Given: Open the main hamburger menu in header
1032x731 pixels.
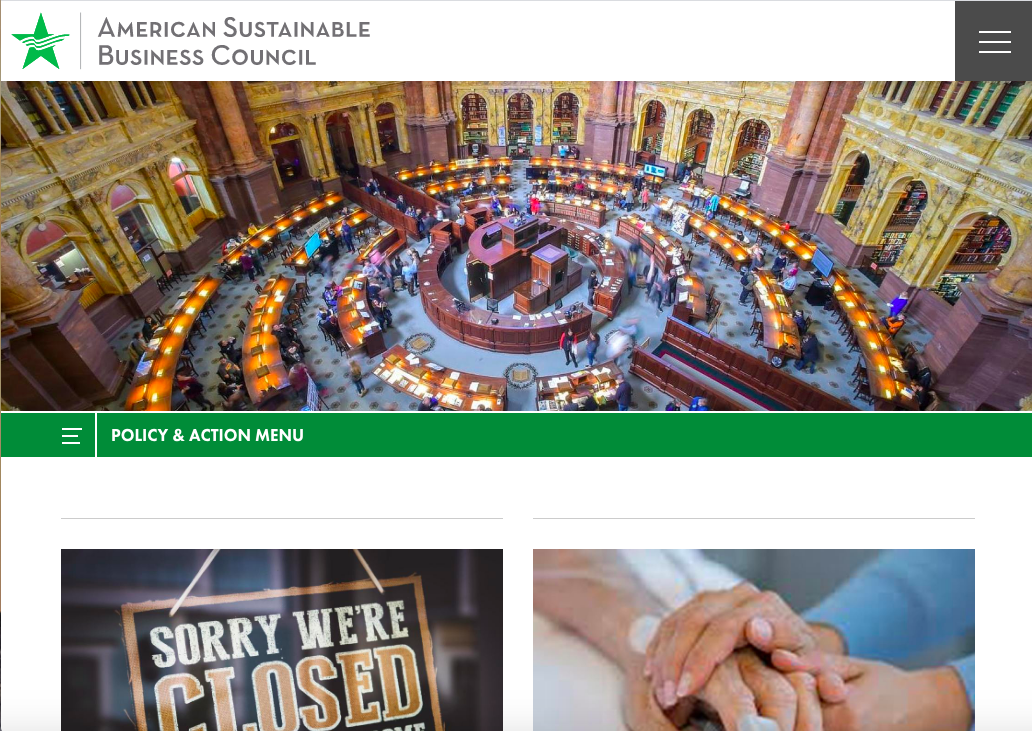Looking at the screenshot, I should coord(994,41).
